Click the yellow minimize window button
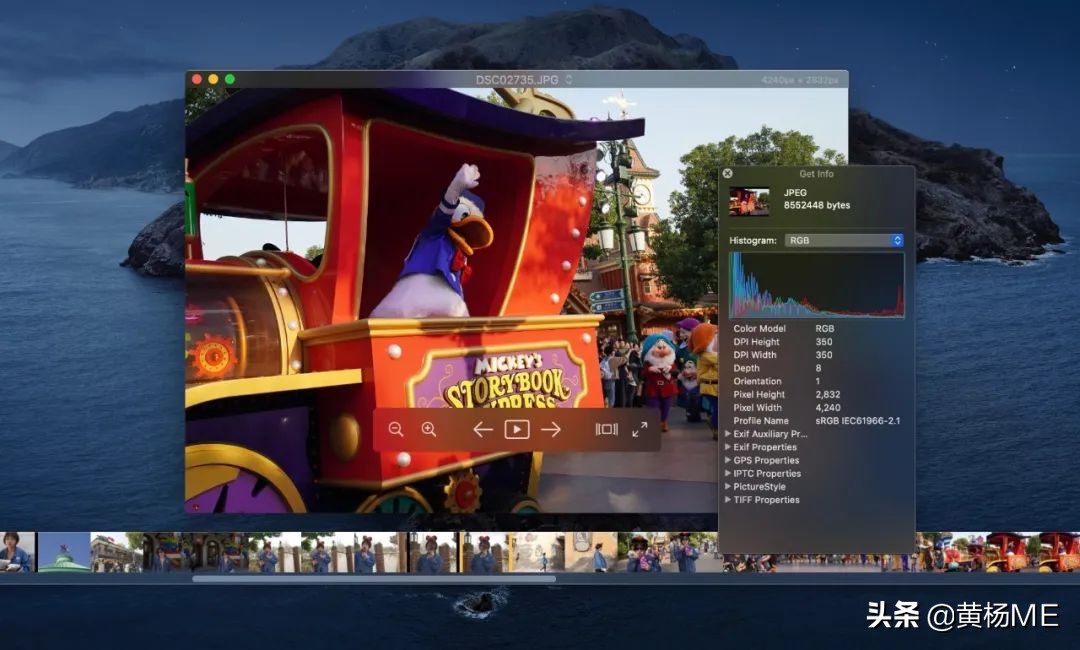This screenshot has width=1080, height=650. tap(214, 79)
